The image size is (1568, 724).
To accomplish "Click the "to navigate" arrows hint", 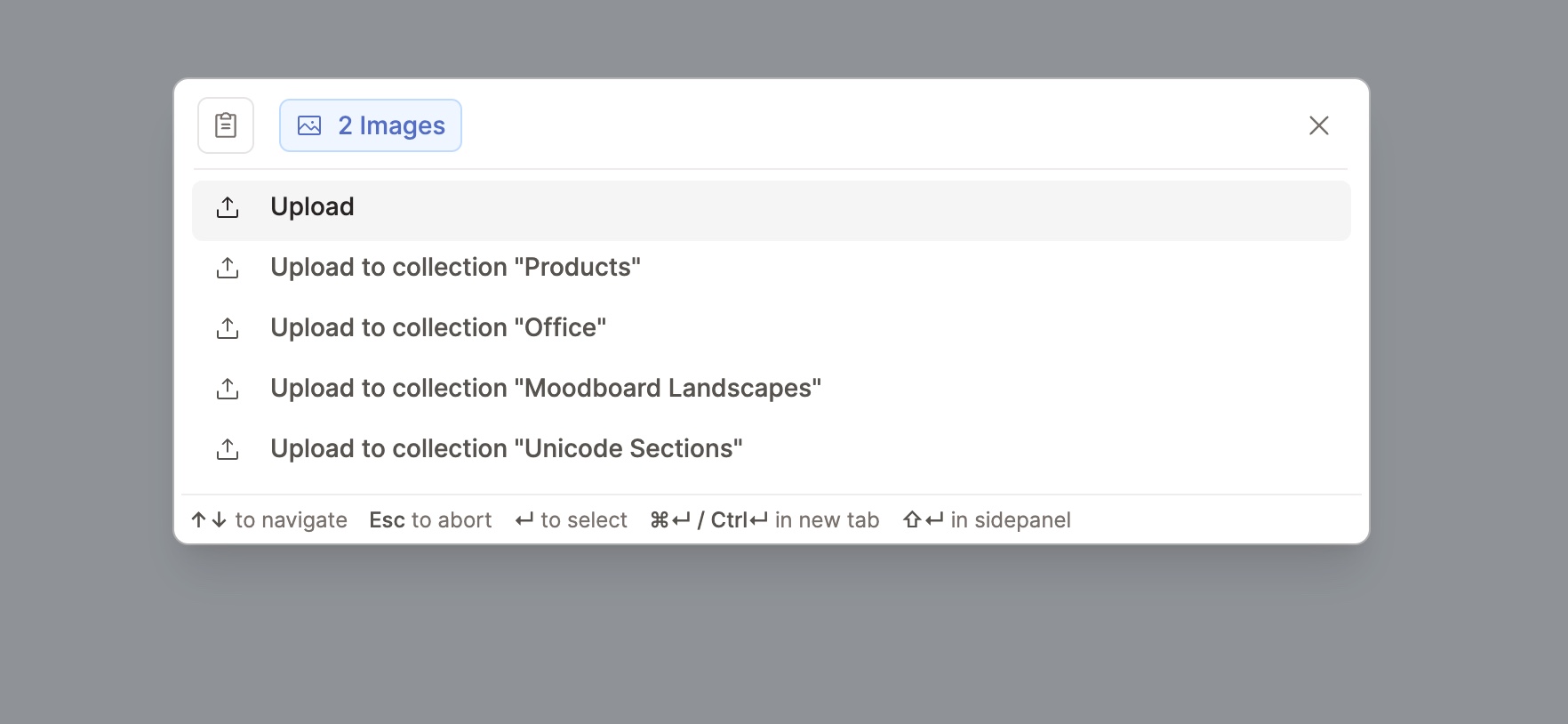I will coord(269,520).
